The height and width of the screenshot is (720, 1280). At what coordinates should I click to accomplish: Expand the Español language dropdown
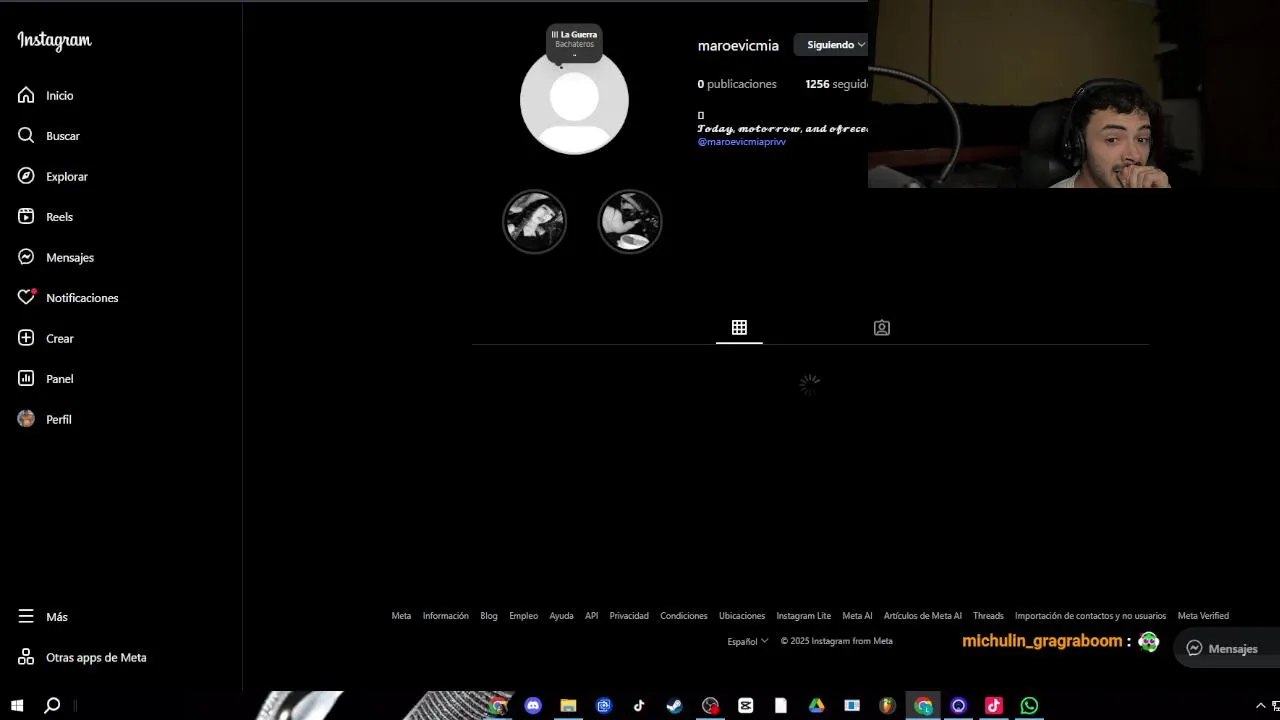point(747,641)
